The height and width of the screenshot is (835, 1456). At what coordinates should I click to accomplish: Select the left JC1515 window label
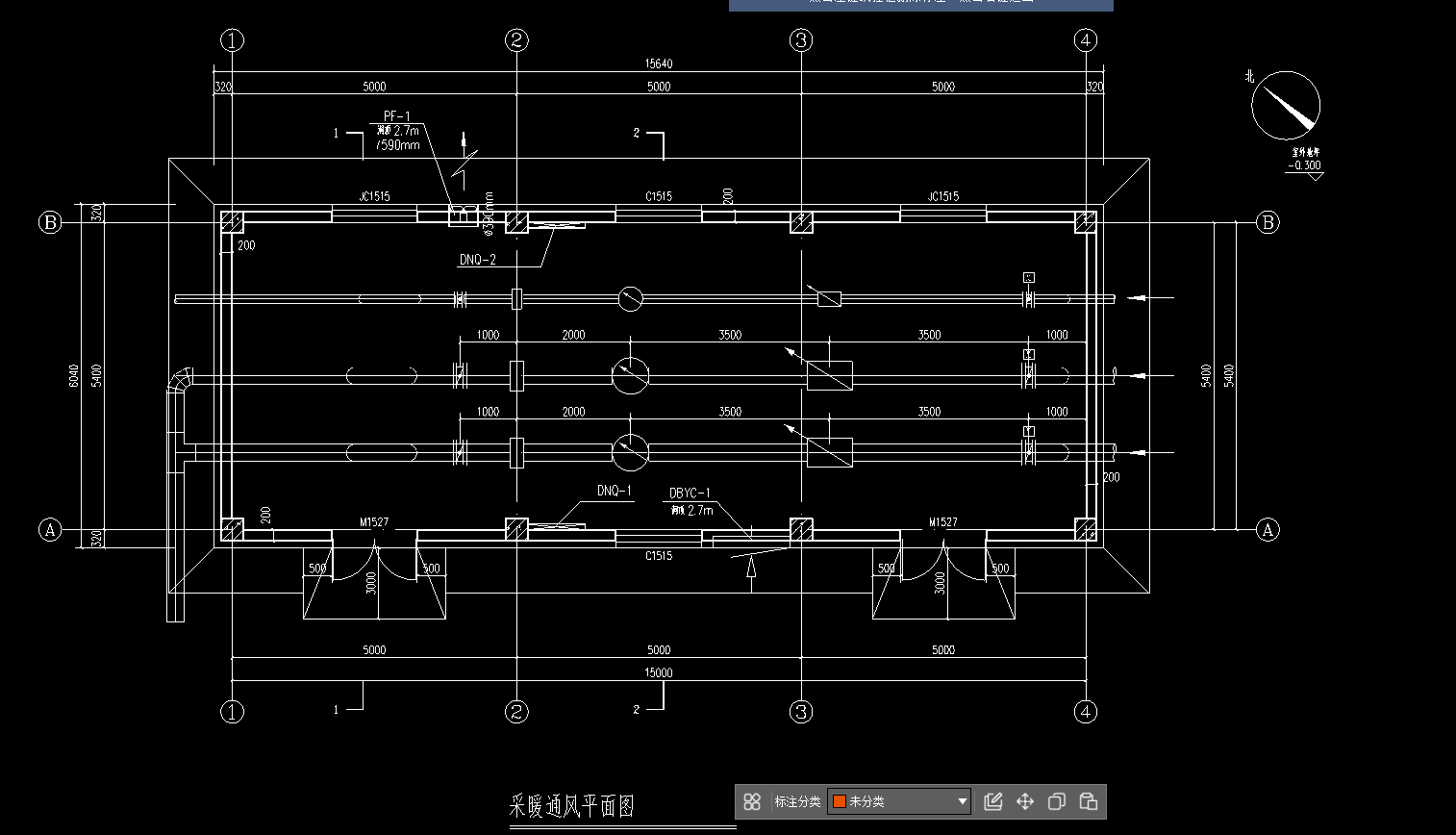[374, 196]
